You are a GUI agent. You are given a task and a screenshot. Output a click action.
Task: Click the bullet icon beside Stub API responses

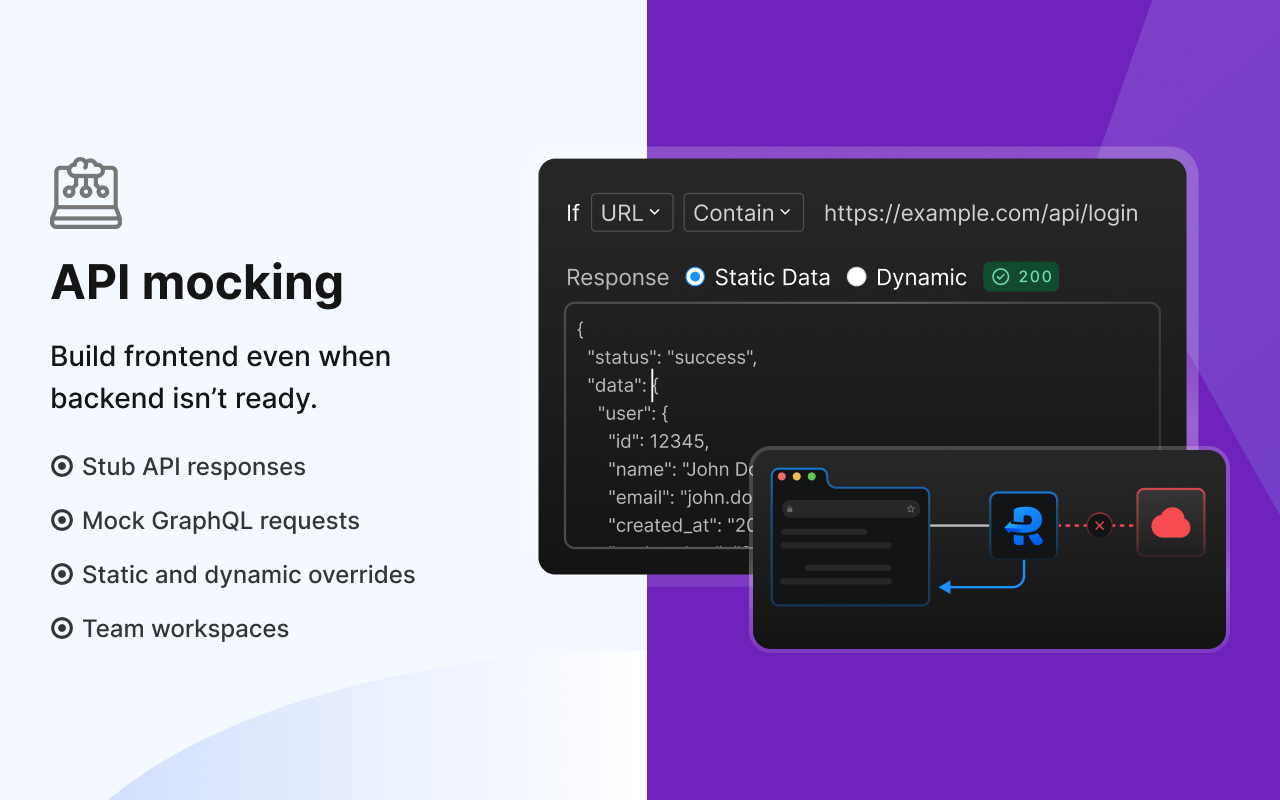[61, 466]
